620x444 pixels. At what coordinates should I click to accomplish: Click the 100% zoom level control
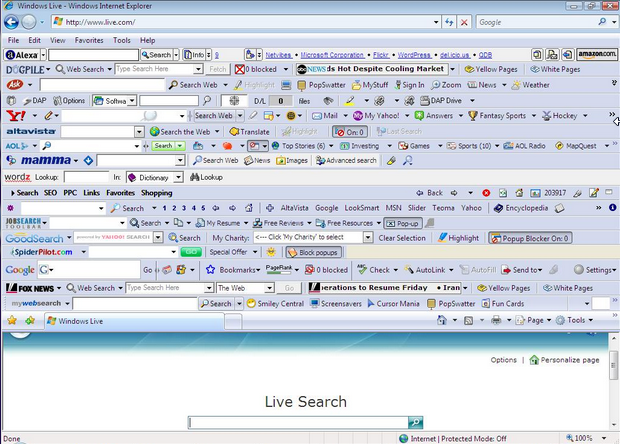(x=581, y=438)
